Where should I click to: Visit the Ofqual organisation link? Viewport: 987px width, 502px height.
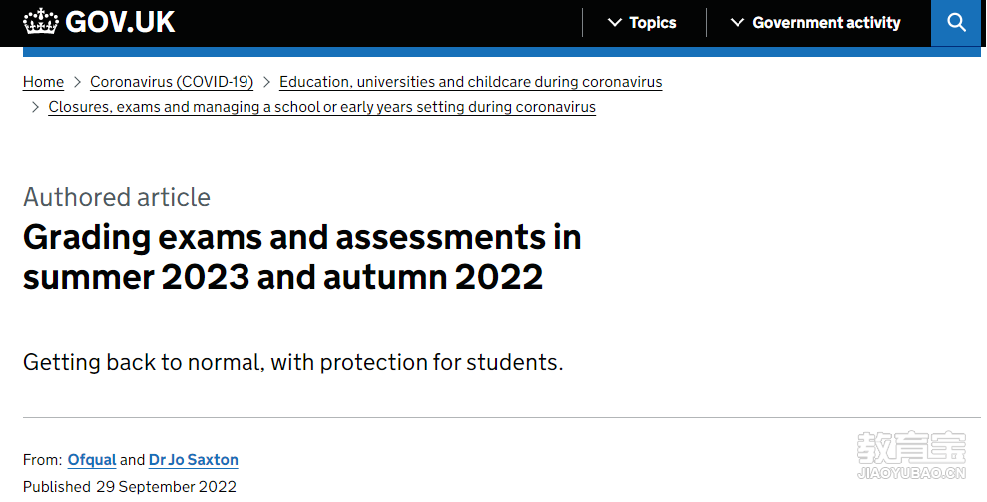(92, 460)
